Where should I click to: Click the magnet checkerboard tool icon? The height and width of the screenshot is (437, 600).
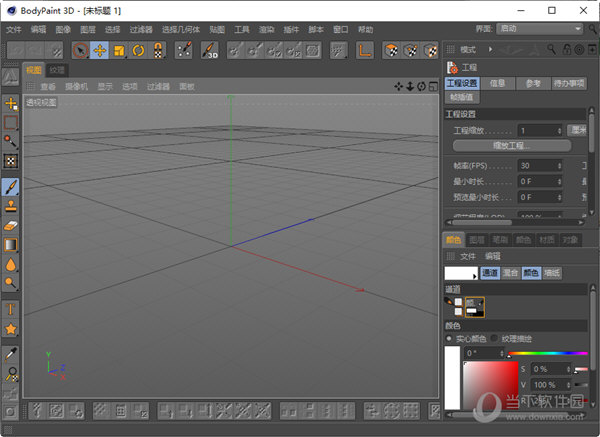(x=157, y=51)
